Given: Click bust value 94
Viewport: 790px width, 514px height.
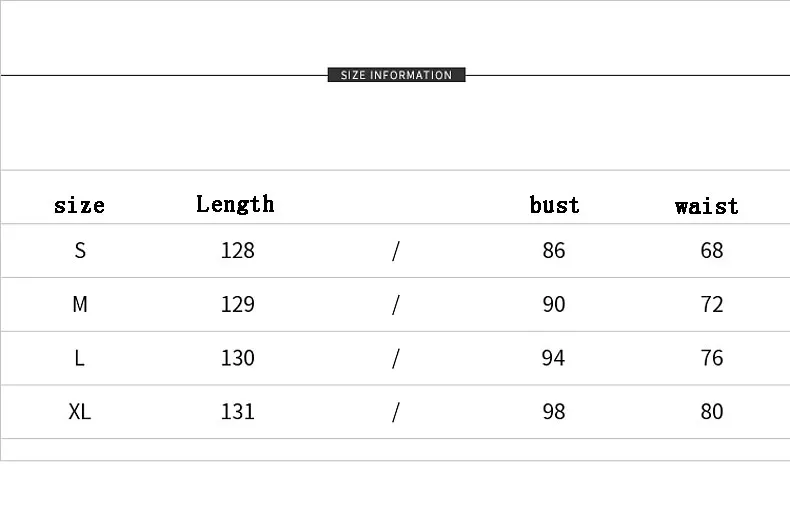Looking at the screenshot, I should (x=553, y=358).
